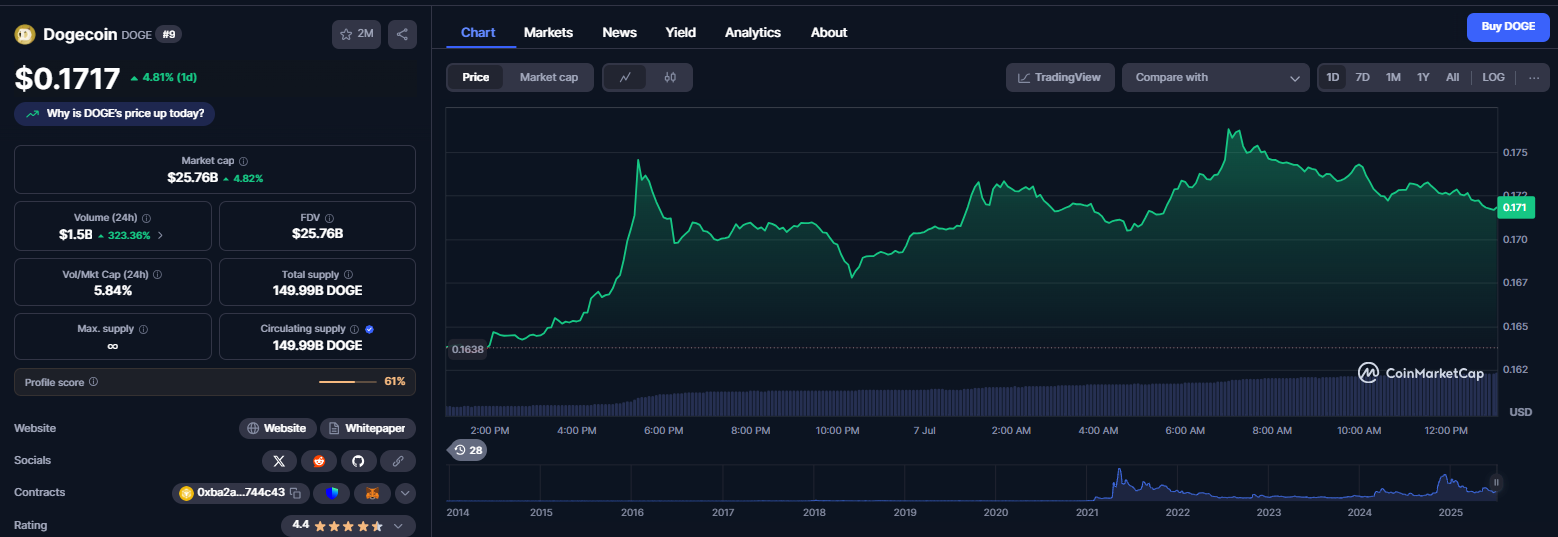Click the Total supply info icon

tap(347, 274)
